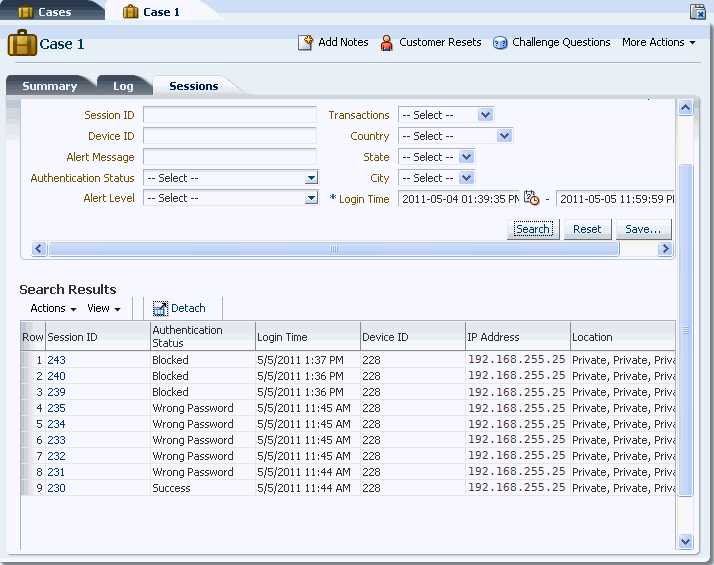
Task: Click the vertical scroll up arrow
Action: 685,108
